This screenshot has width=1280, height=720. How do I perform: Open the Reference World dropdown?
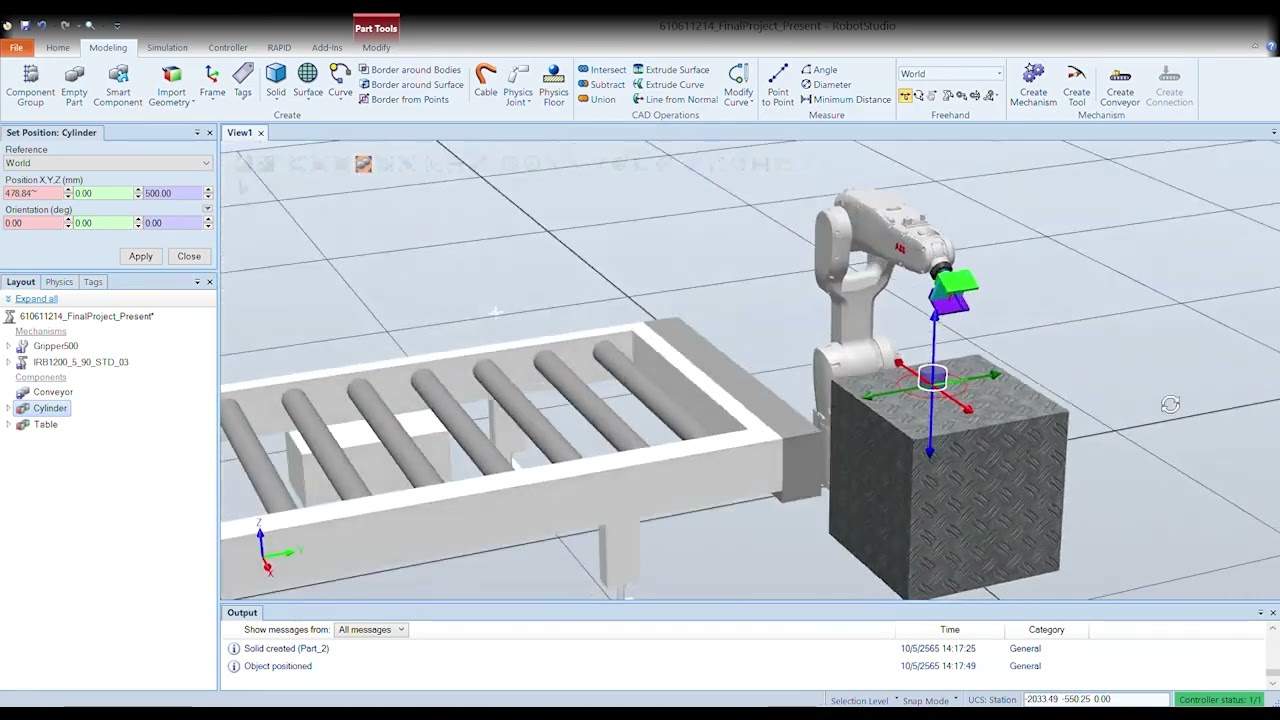click(x=107, y=163)
